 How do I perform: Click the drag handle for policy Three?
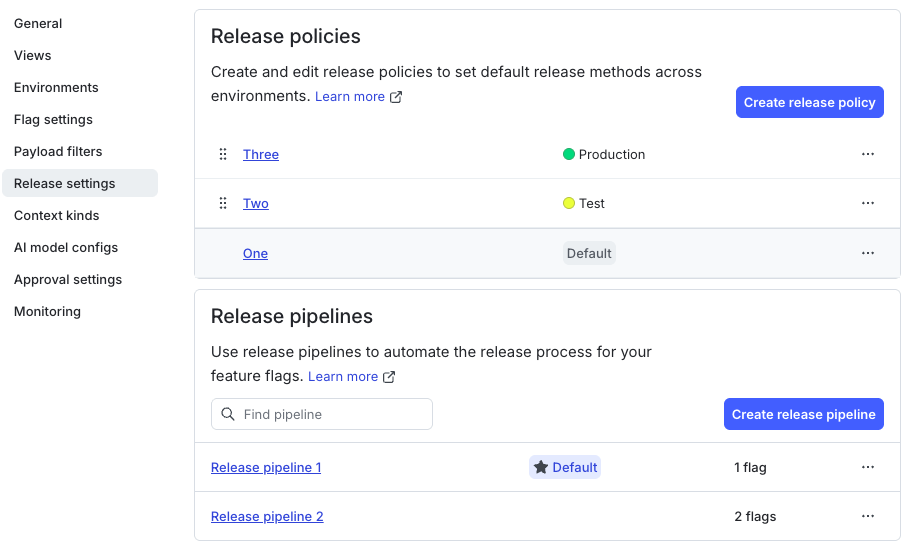pyautogui.click(x=223, y=154)
